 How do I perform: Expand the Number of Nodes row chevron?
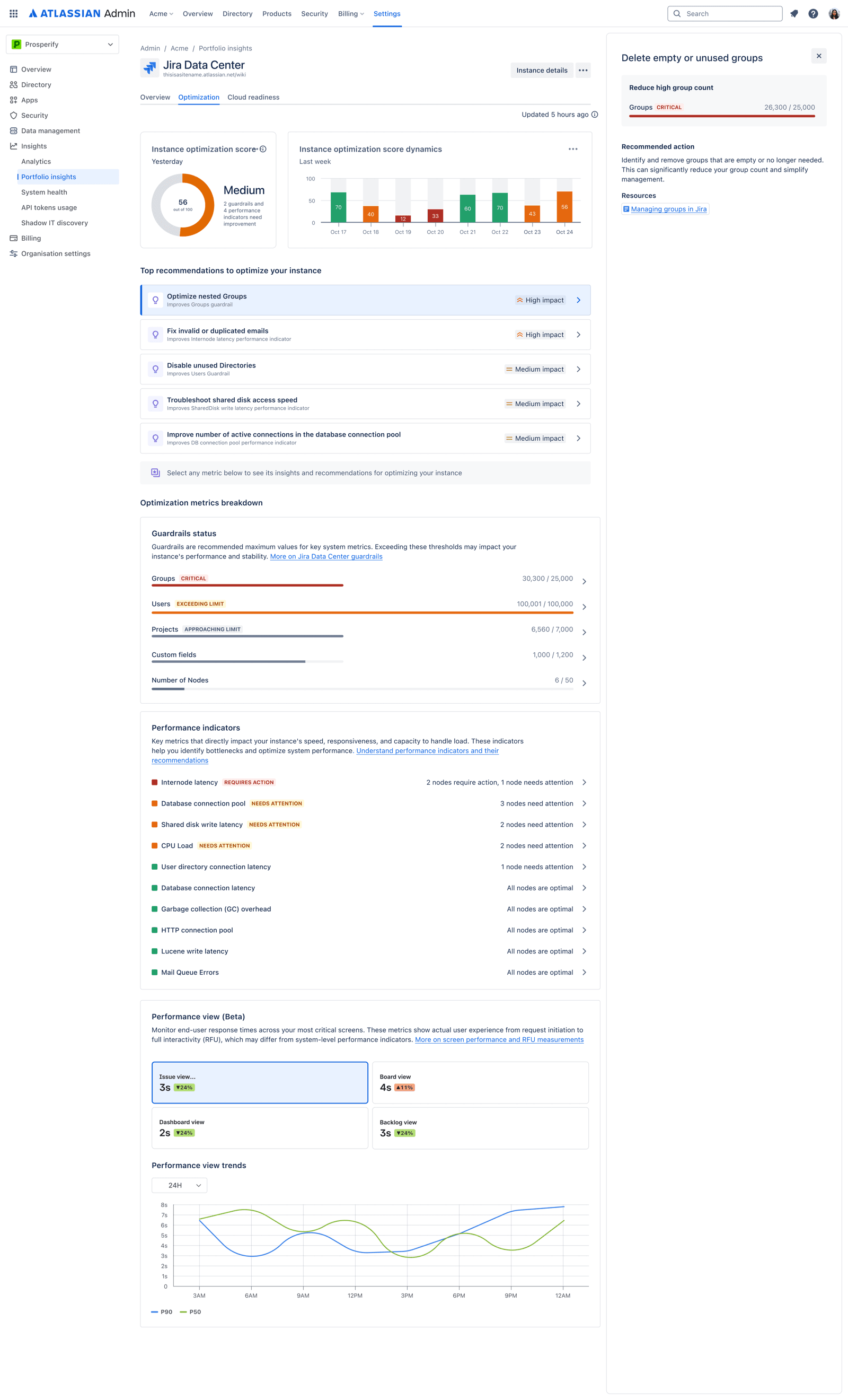pos(584,684)
